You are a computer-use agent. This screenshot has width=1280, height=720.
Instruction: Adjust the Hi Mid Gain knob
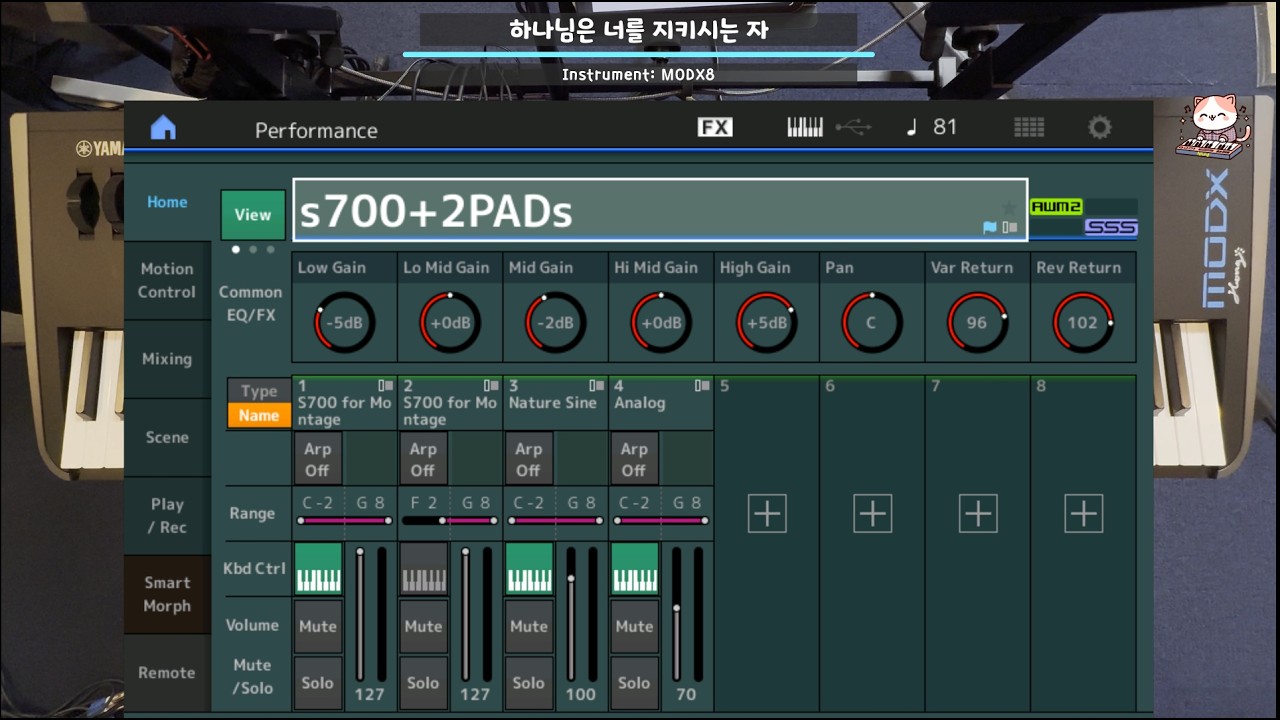coord(661,323)
